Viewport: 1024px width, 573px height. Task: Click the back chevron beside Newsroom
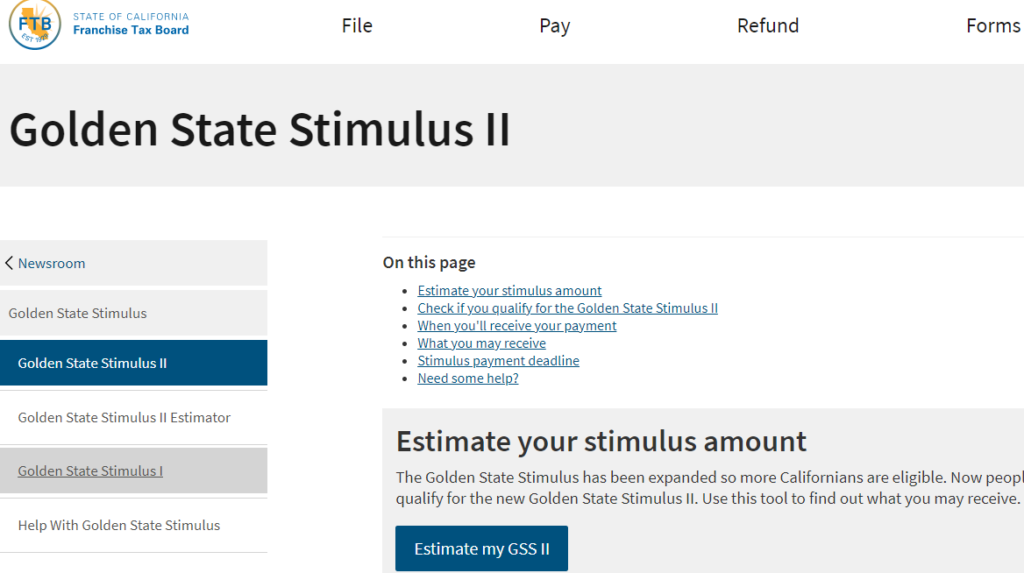(x=9, y=263)
